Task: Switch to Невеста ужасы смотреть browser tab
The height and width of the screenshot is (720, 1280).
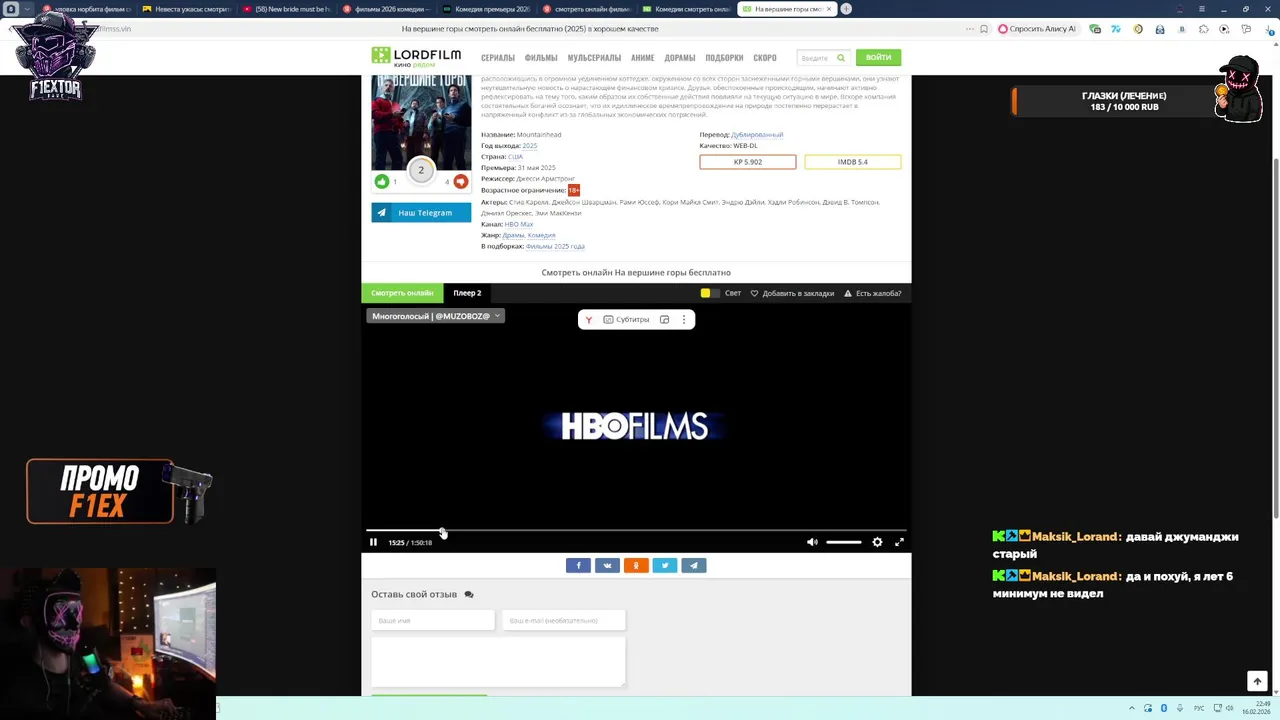Action: [187, 9]
